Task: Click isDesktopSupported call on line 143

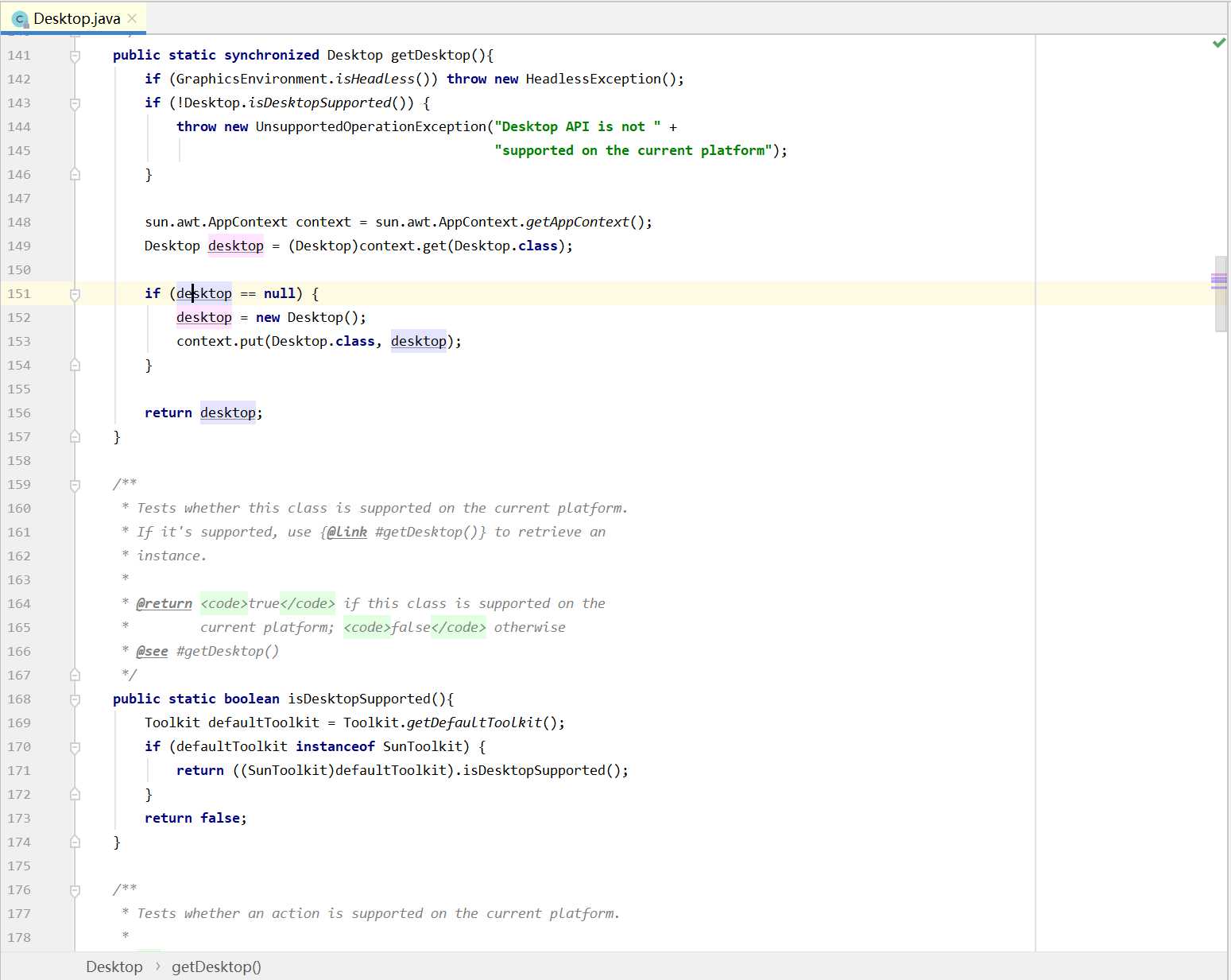Action: pos(319,103)
